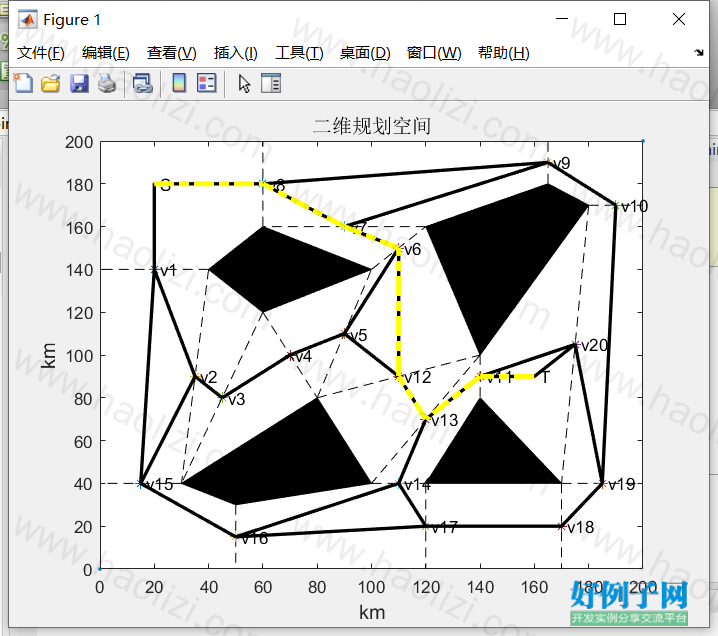The image size is (718, 636).
Task: Click node label v10
Action: (634, 207)
